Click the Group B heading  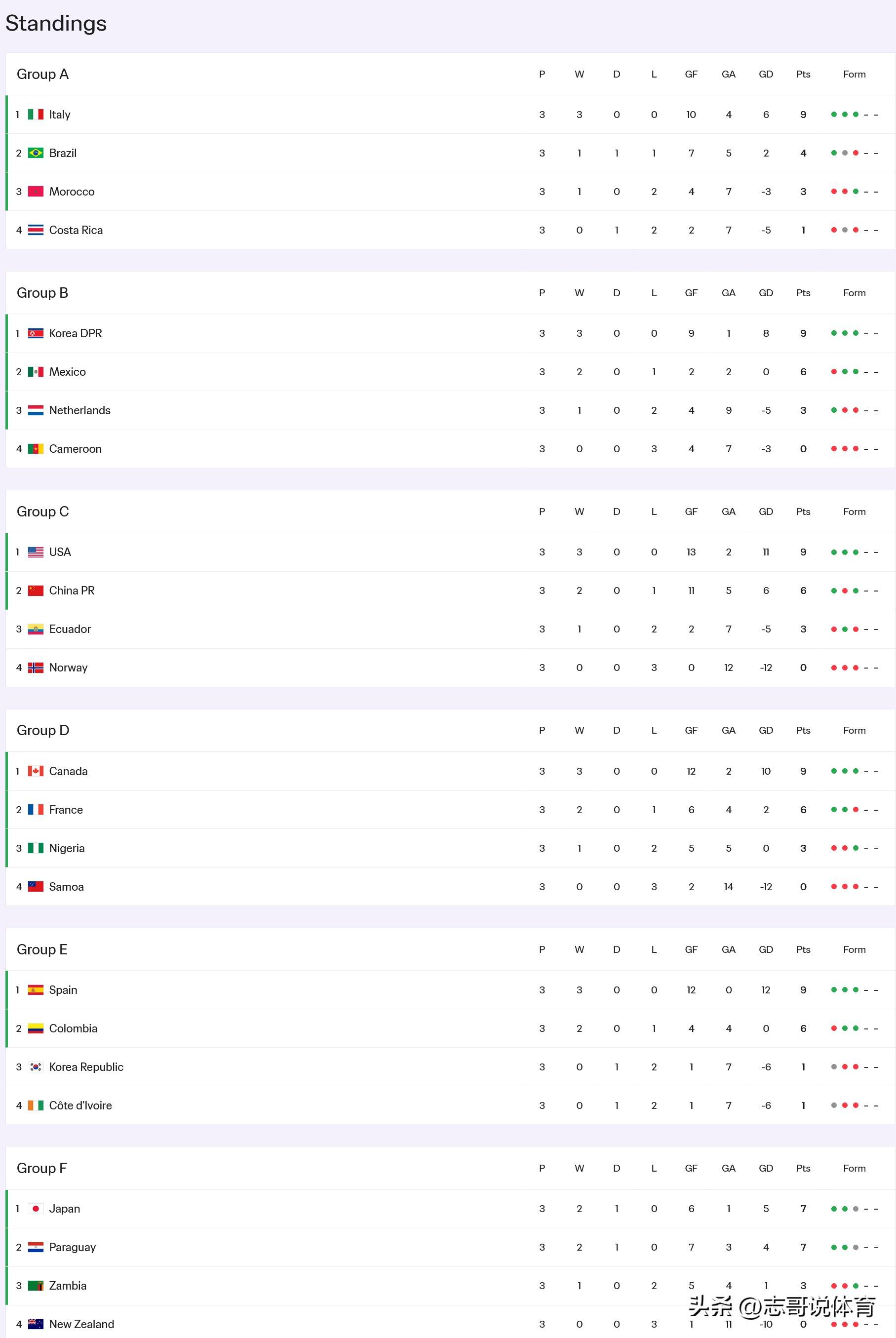click(x=42, y=293)
